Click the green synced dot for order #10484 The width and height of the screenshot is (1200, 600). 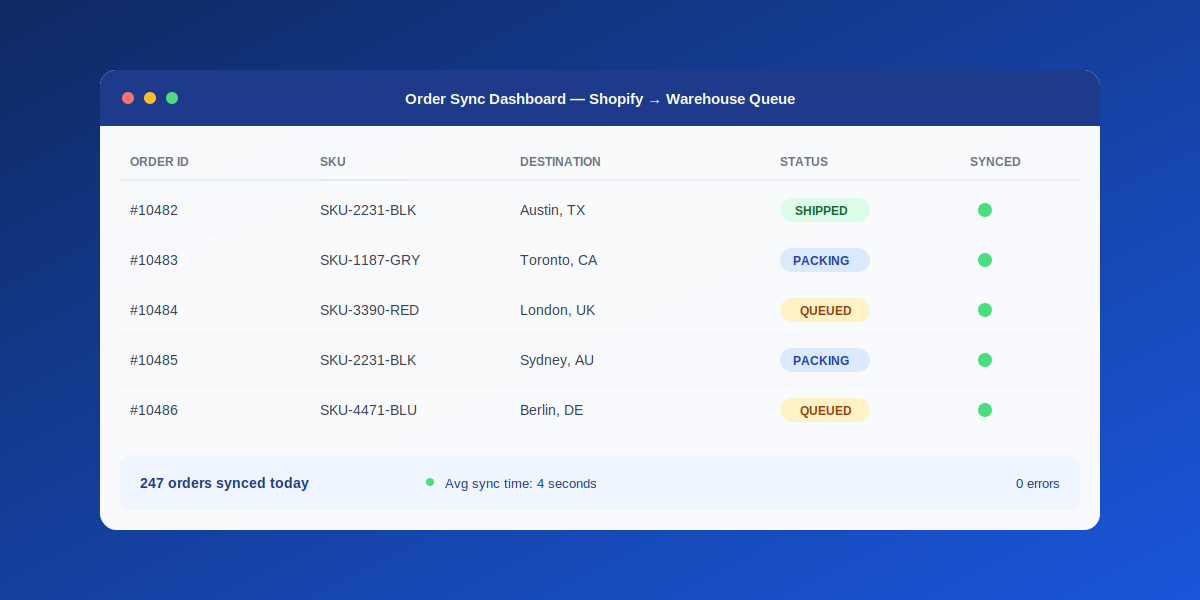[985, 310]
